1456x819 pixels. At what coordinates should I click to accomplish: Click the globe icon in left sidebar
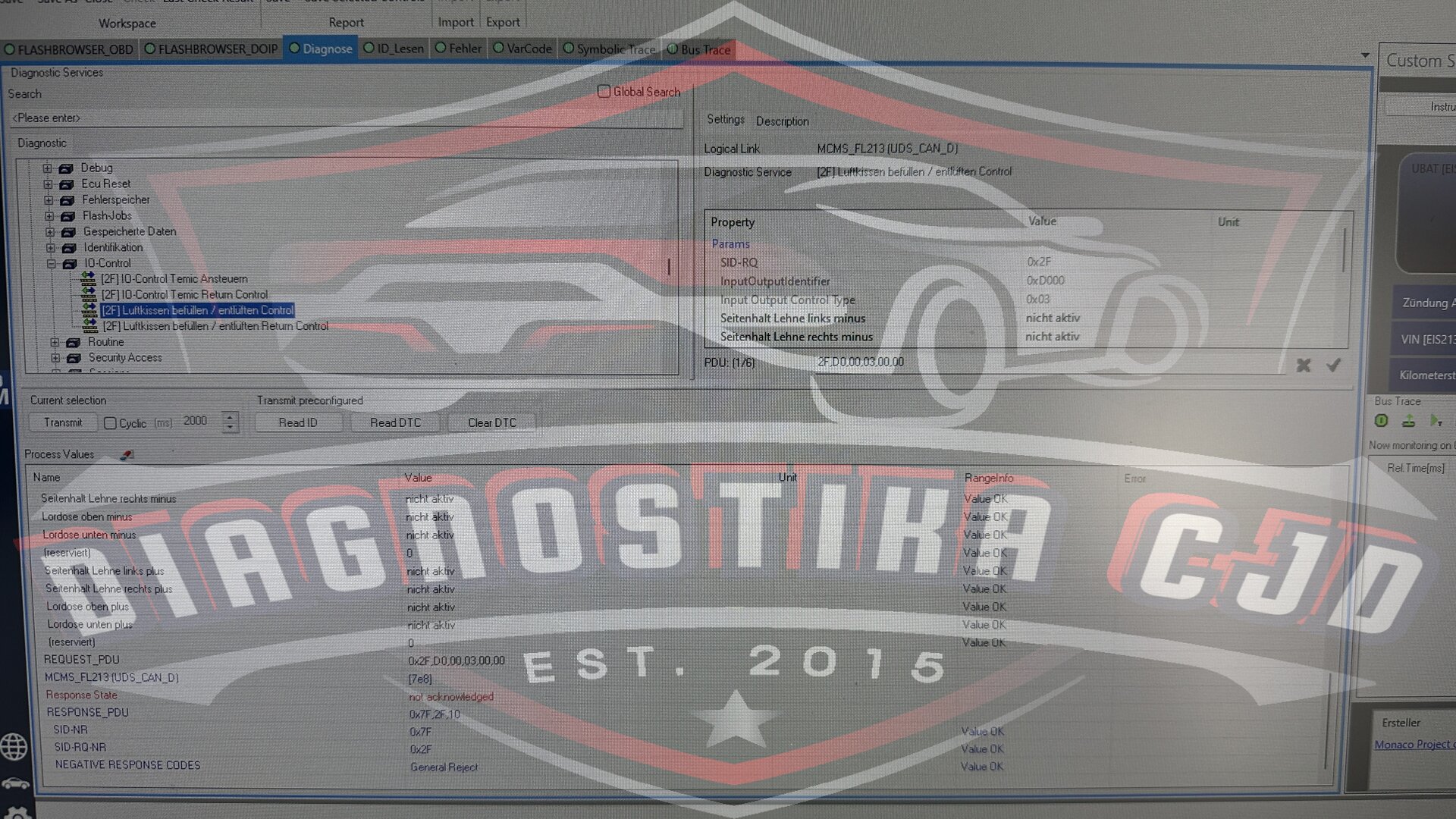[14, 747]
